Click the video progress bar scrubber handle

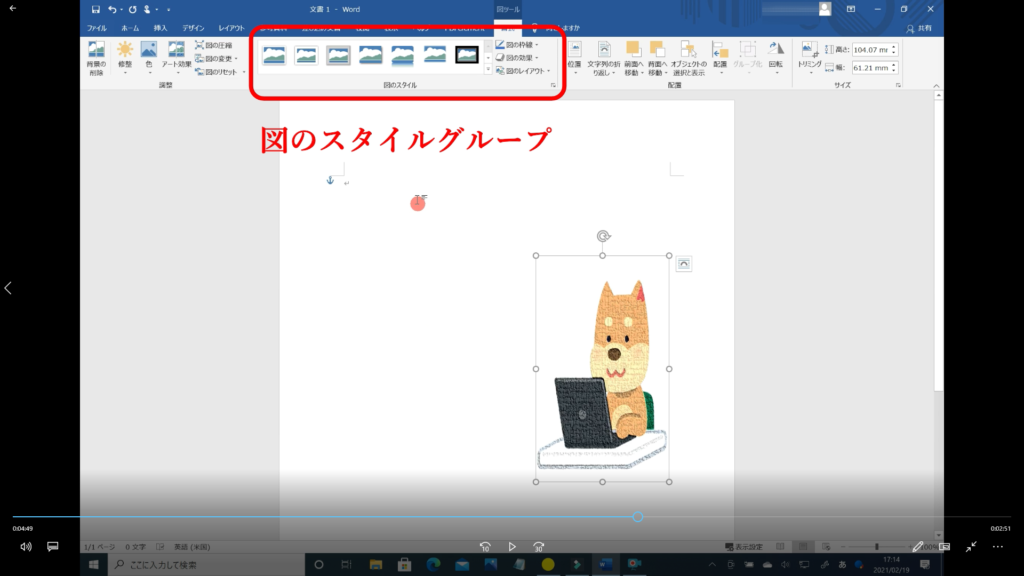pos(637,517)
